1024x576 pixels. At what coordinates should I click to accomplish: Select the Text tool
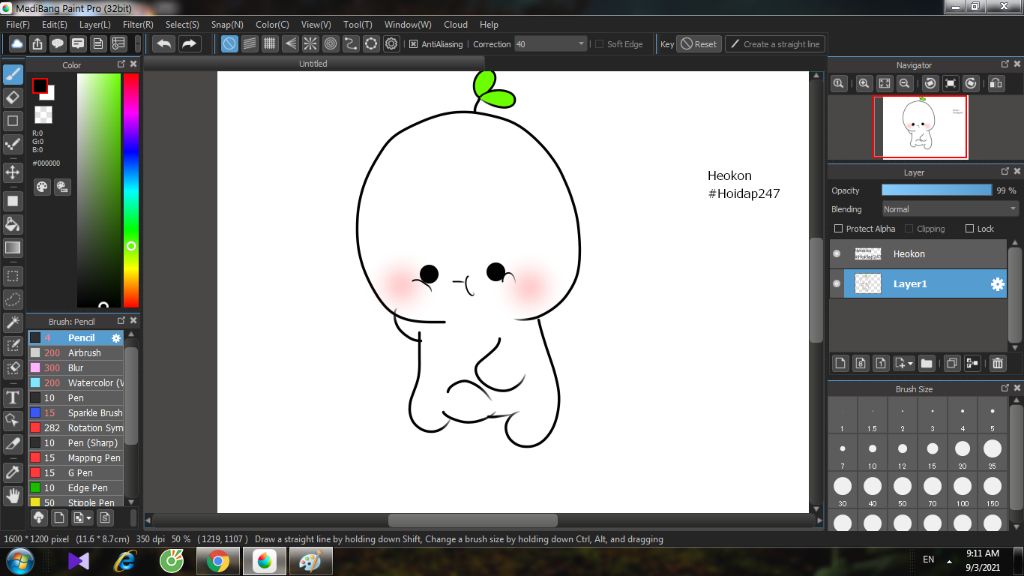coord(13,397)
